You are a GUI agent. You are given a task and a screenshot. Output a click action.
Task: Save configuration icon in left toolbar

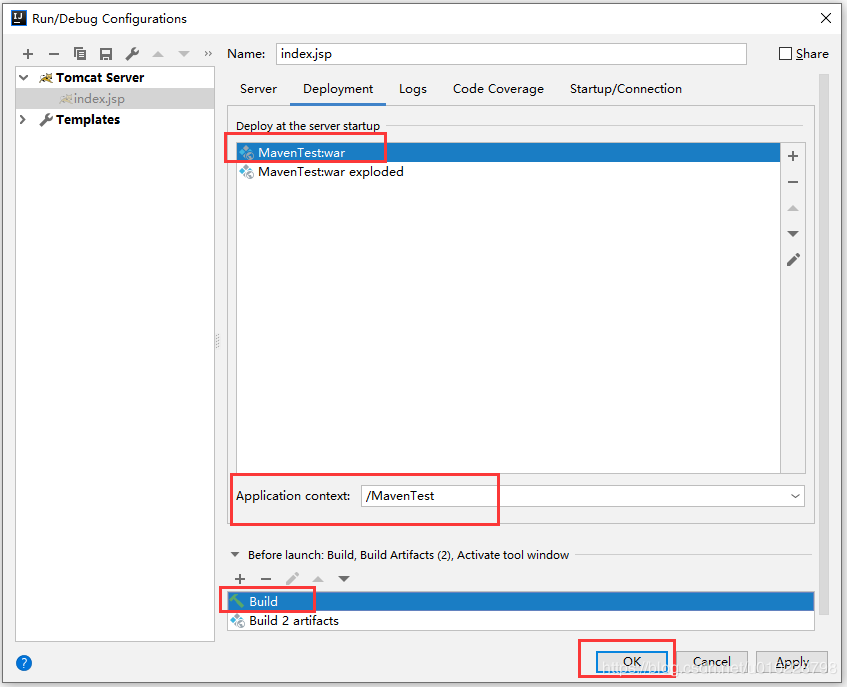[x=106, y=54]
